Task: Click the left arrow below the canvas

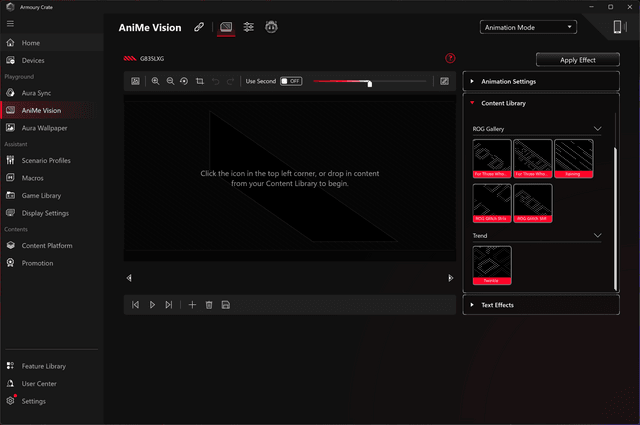Action: coord(129,278)
